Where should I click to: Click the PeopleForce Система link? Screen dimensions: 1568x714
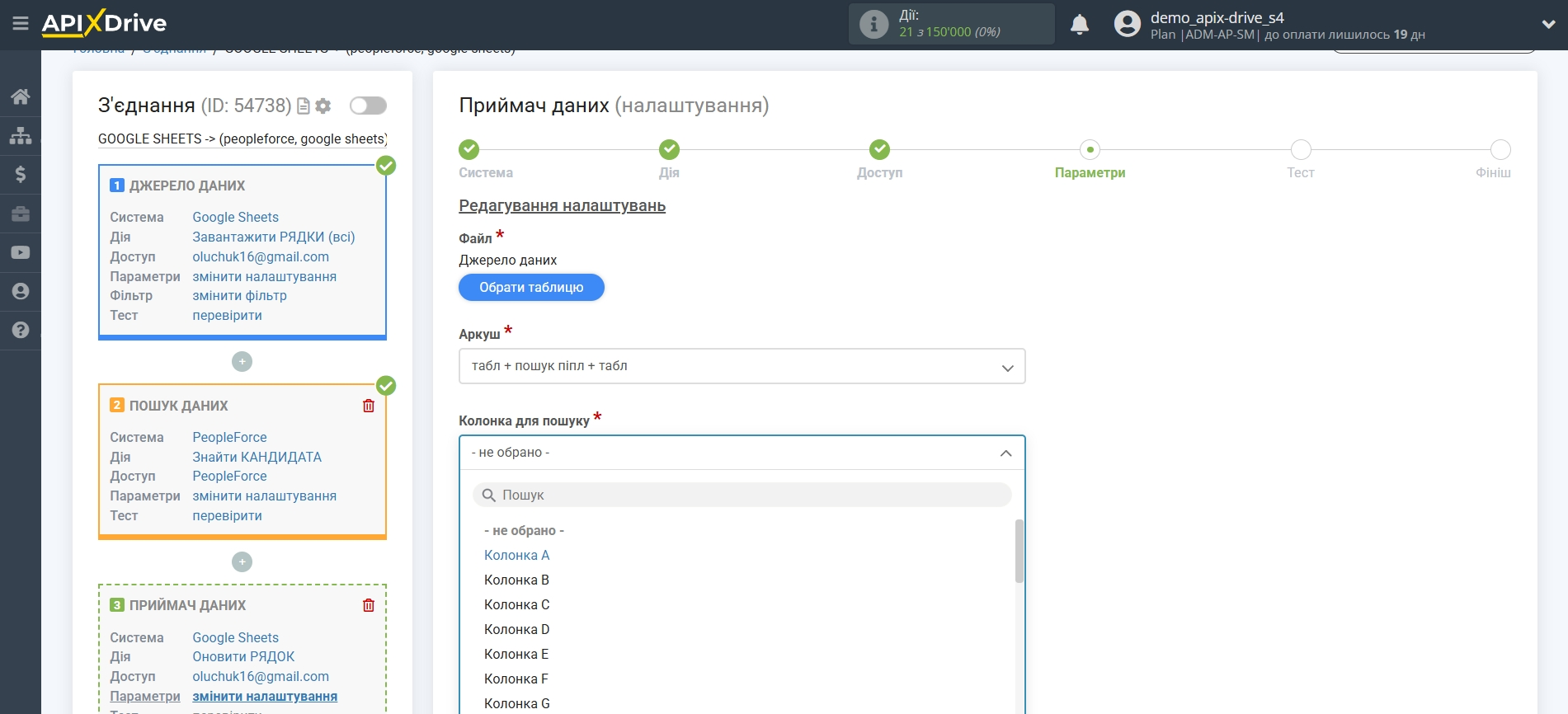click(x=229, y=437)
